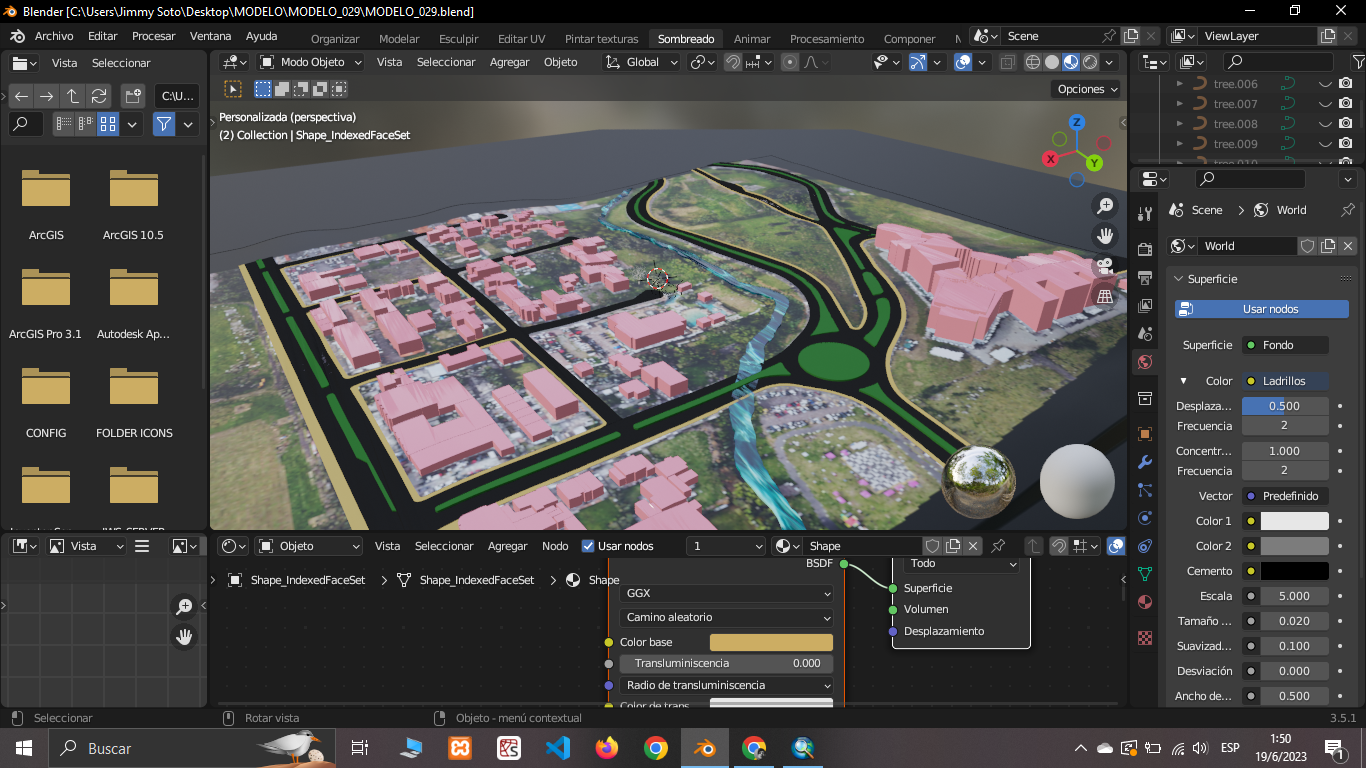Click the create new folder icon in file browser
Image resolution: width=1366 pixels, height=768 pixels.
point(133,97)
